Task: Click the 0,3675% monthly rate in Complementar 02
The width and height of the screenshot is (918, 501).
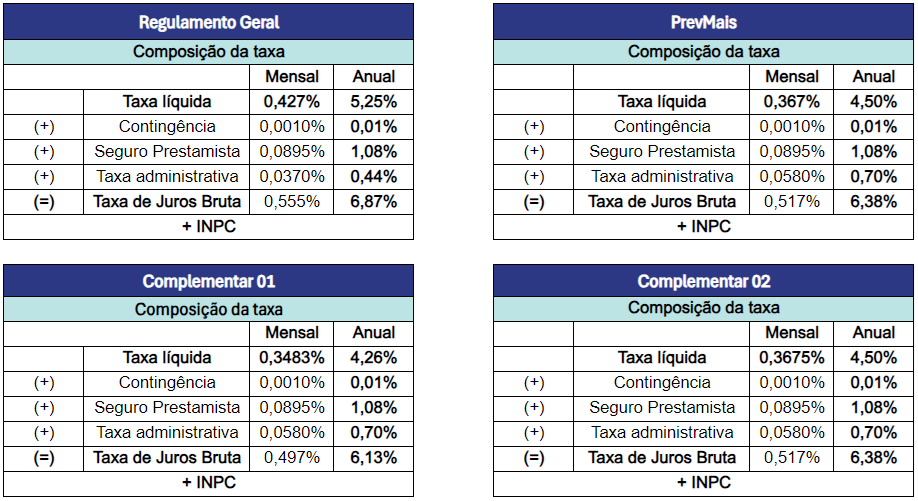Action: [x=791, y=357]
